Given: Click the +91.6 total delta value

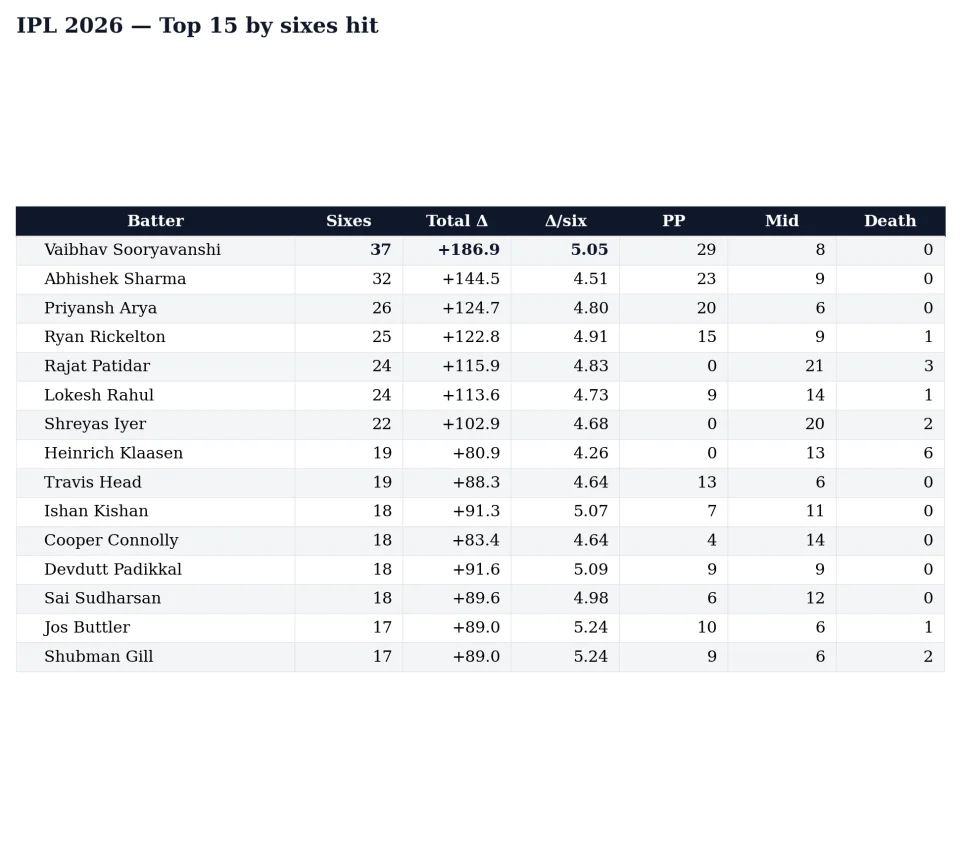Looking at the screenshot, I should pyautogui.click(x=476, y=569).
